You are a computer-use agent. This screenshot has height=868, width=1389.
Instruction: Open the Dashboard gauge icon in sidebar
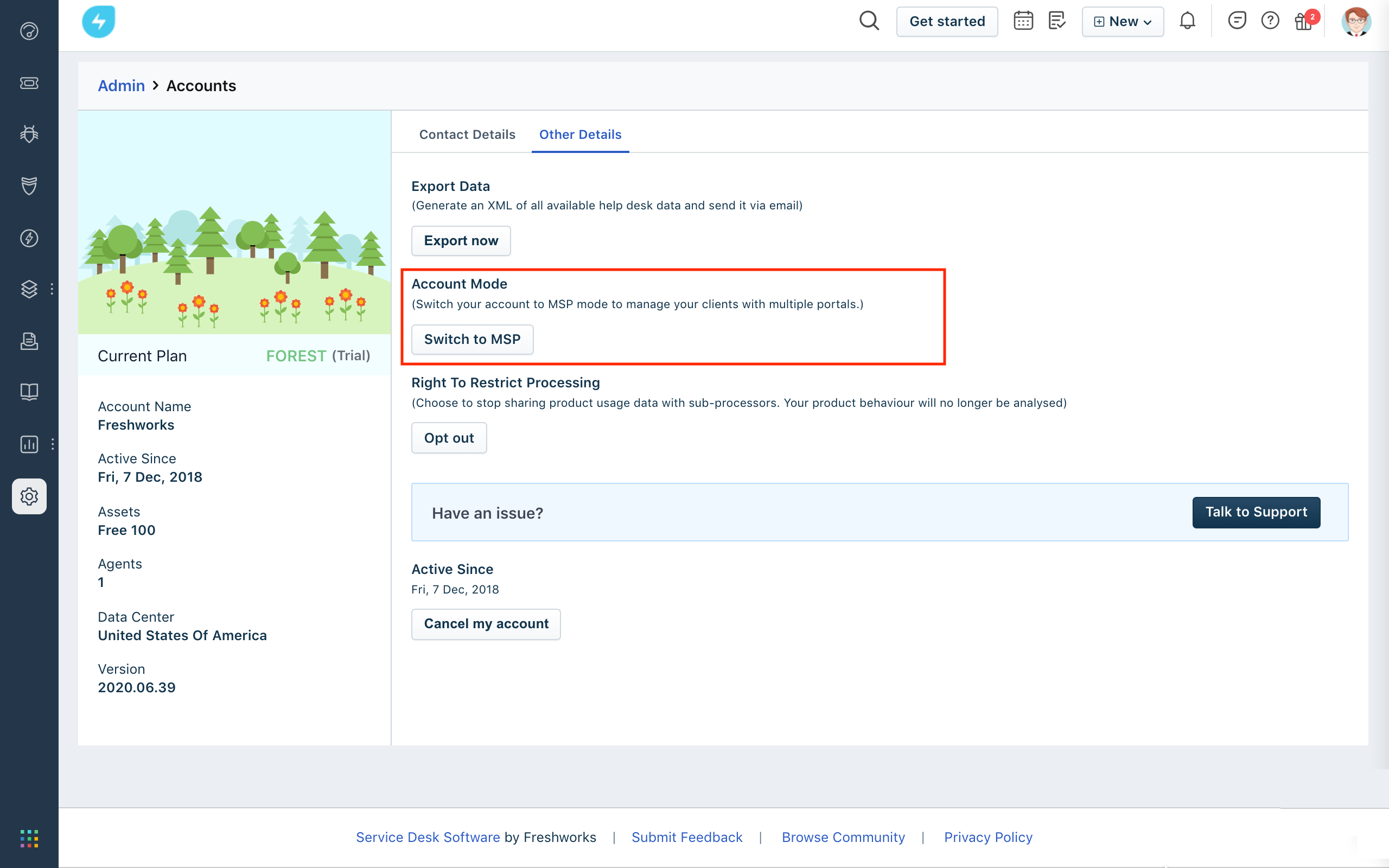tap(29, 31)
